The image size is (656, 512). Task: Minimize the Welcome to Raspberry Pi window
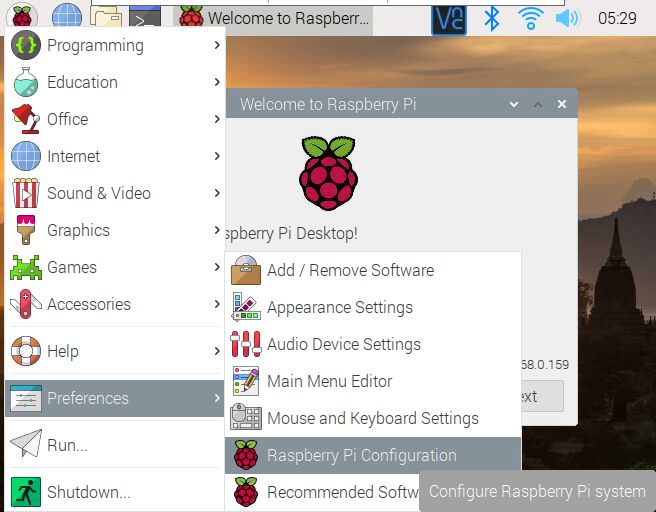[514, 104]
